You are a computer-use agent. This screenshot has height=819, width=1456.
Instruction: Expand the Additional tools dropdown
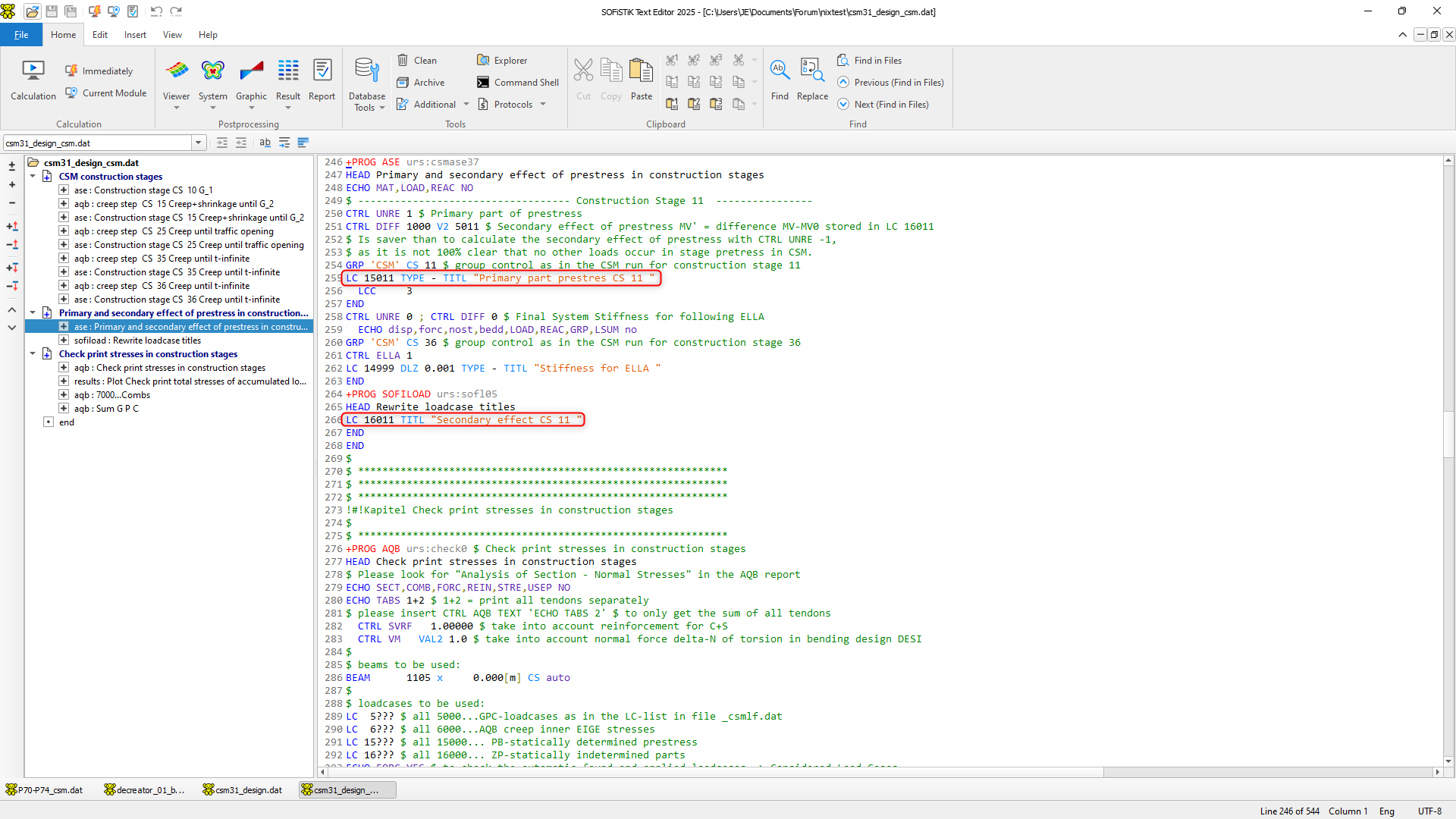click(466, 105)
